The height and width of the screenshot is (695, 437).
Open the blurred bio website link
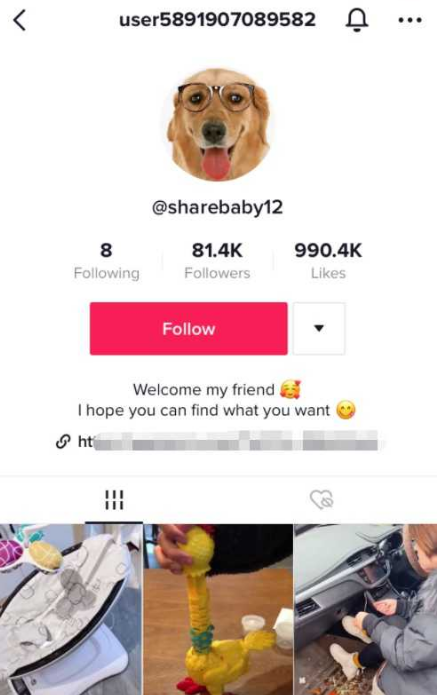[x=228, y=441]
